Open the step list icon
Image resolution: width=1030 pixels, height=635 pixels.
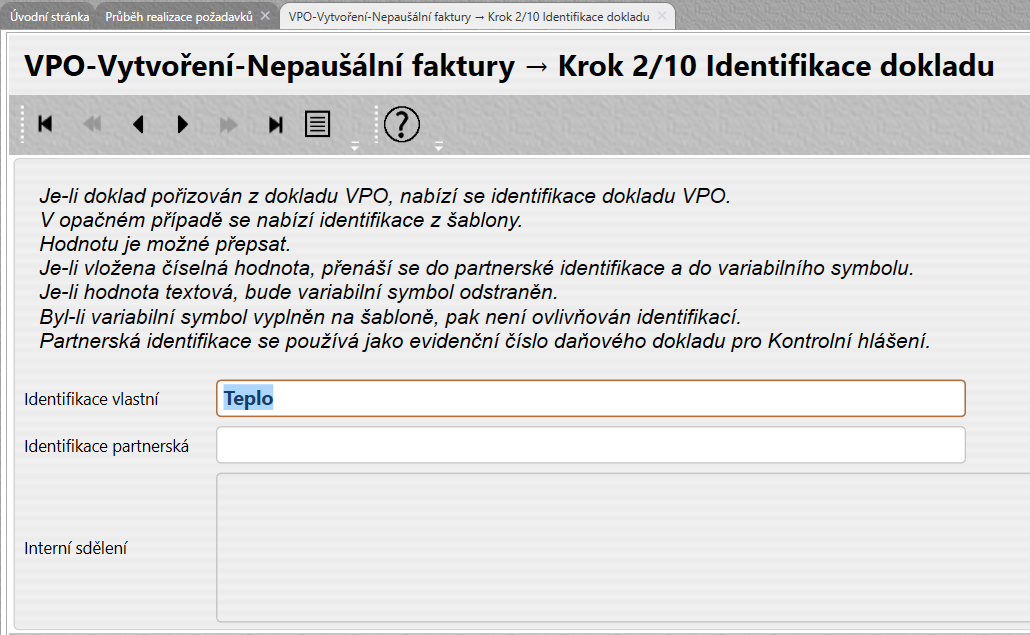point(318,124)
